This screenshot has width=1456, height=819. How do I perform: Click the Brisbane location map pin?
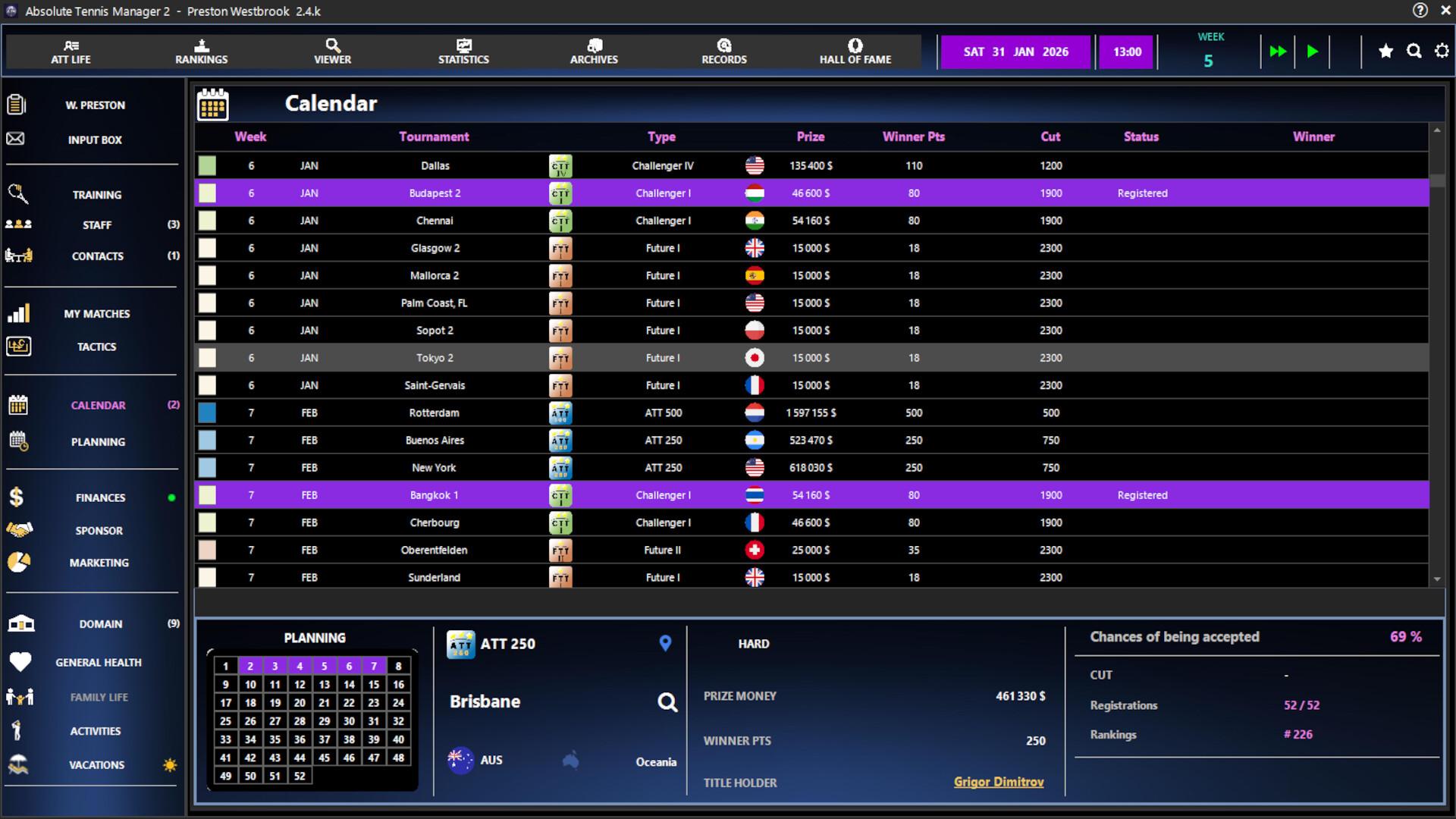tap(665, 643)
